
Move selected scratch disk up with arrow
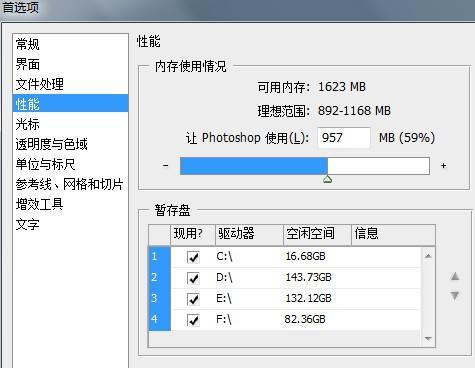[x=455, y=276]
